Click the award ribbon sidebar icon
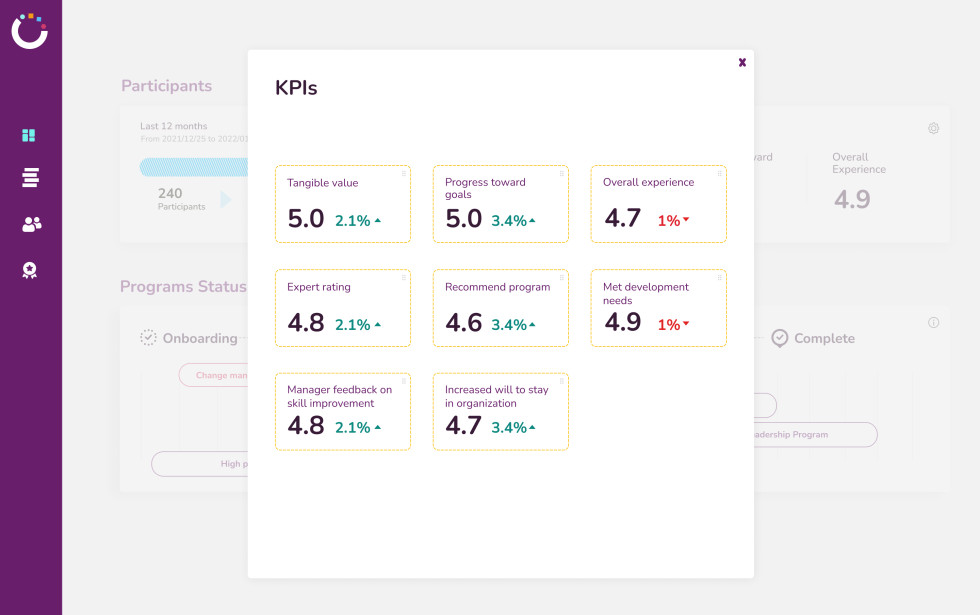 [x=30, y=270]
